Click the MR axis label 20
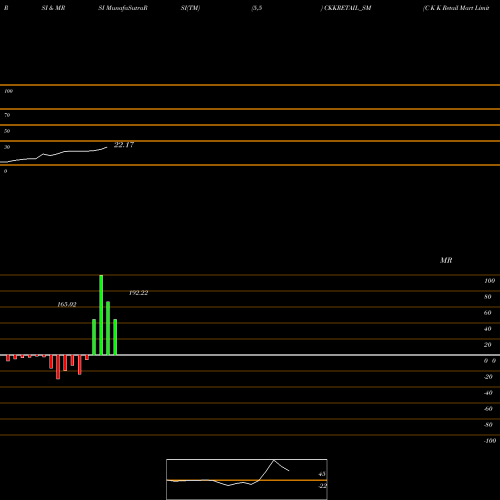 coord(488,345)
